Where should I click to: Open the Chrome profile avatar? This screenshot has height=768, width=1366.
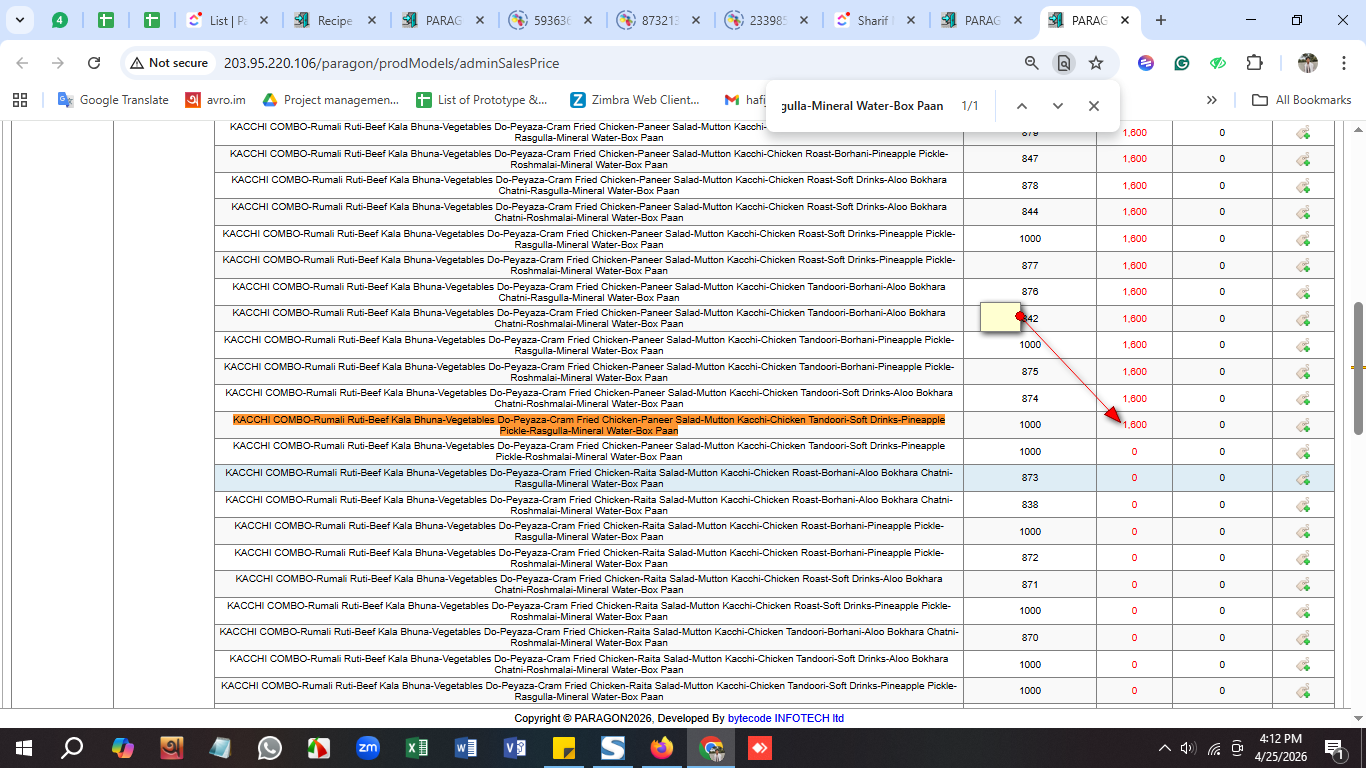coord(1308,63)
